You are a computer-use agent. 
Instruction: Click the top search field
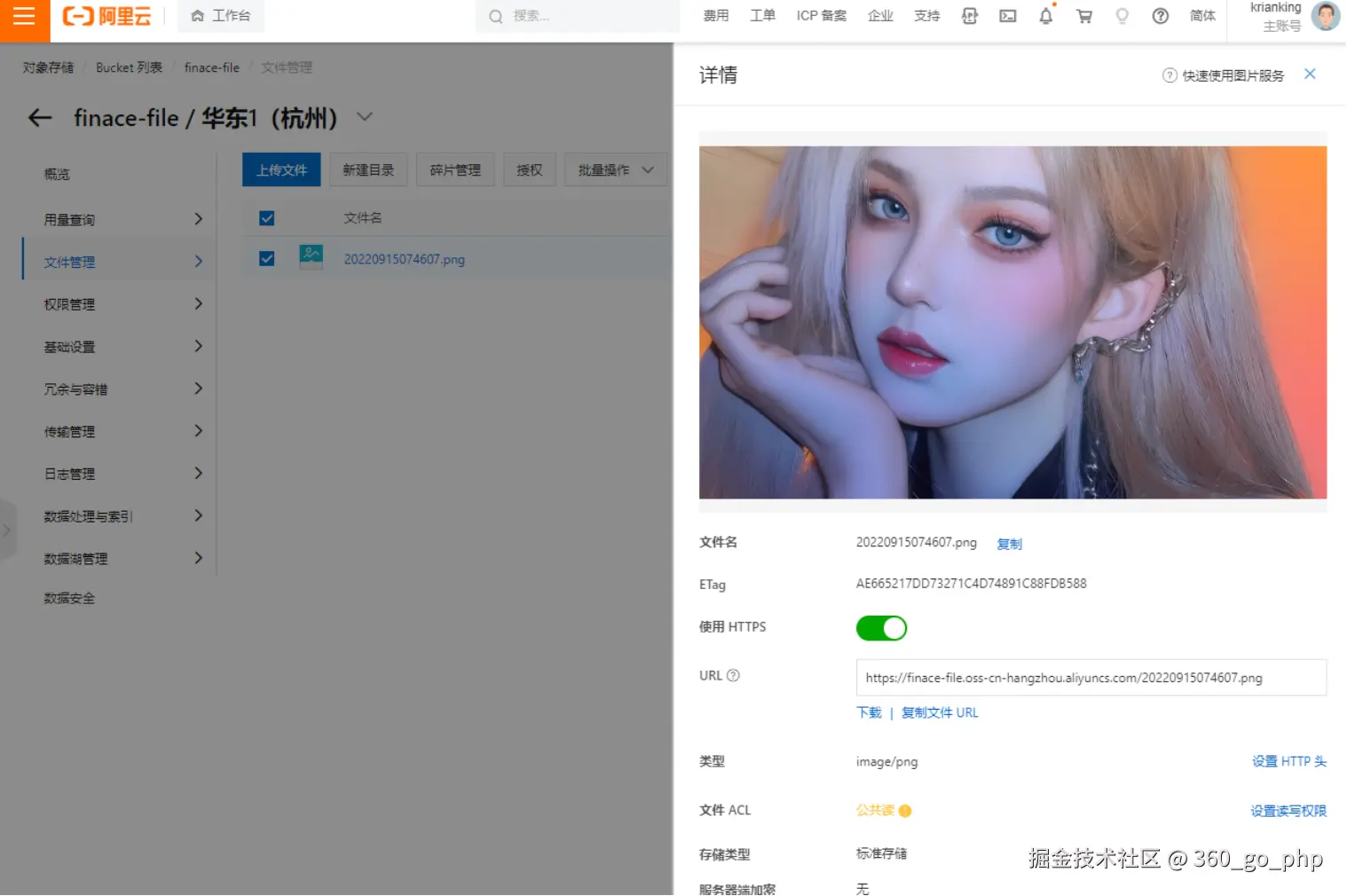pos(578,16)
